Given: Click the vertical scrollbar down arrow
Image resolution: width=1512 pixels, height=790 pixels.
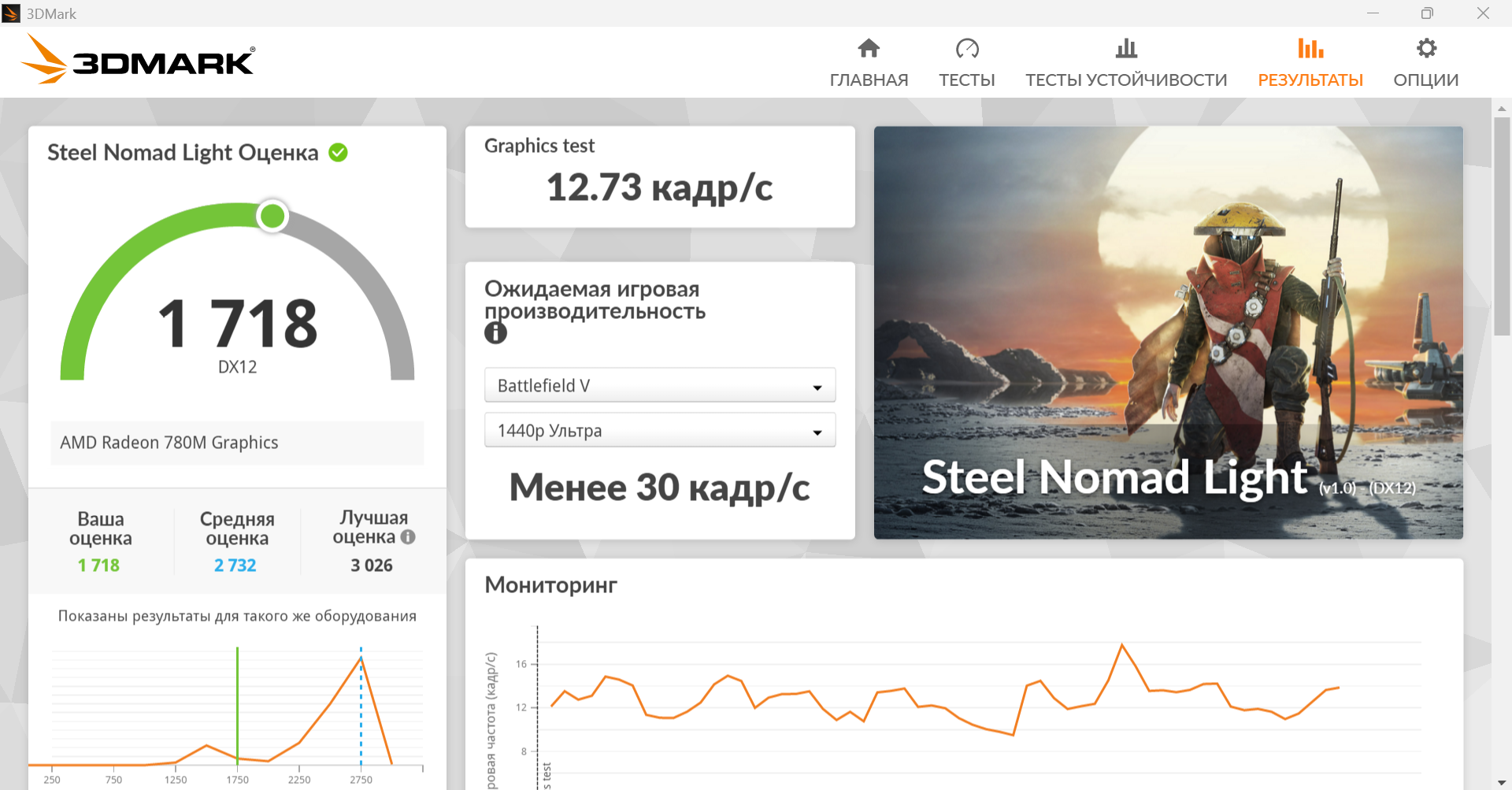Looking at the screenshot, I should coord(1502,782).
